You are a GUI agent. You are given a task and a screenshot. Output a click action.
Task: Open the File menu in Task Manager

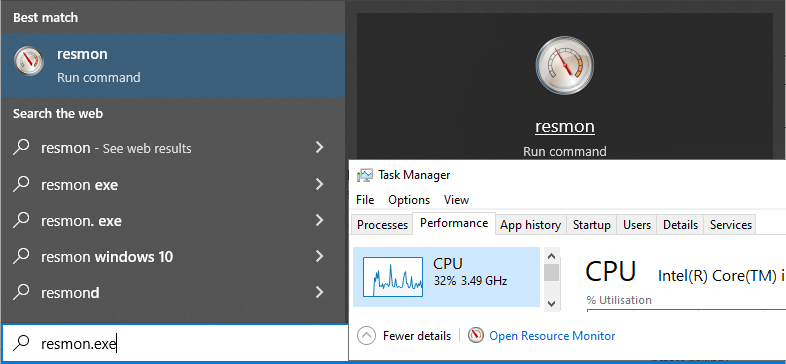pos(365,200)
